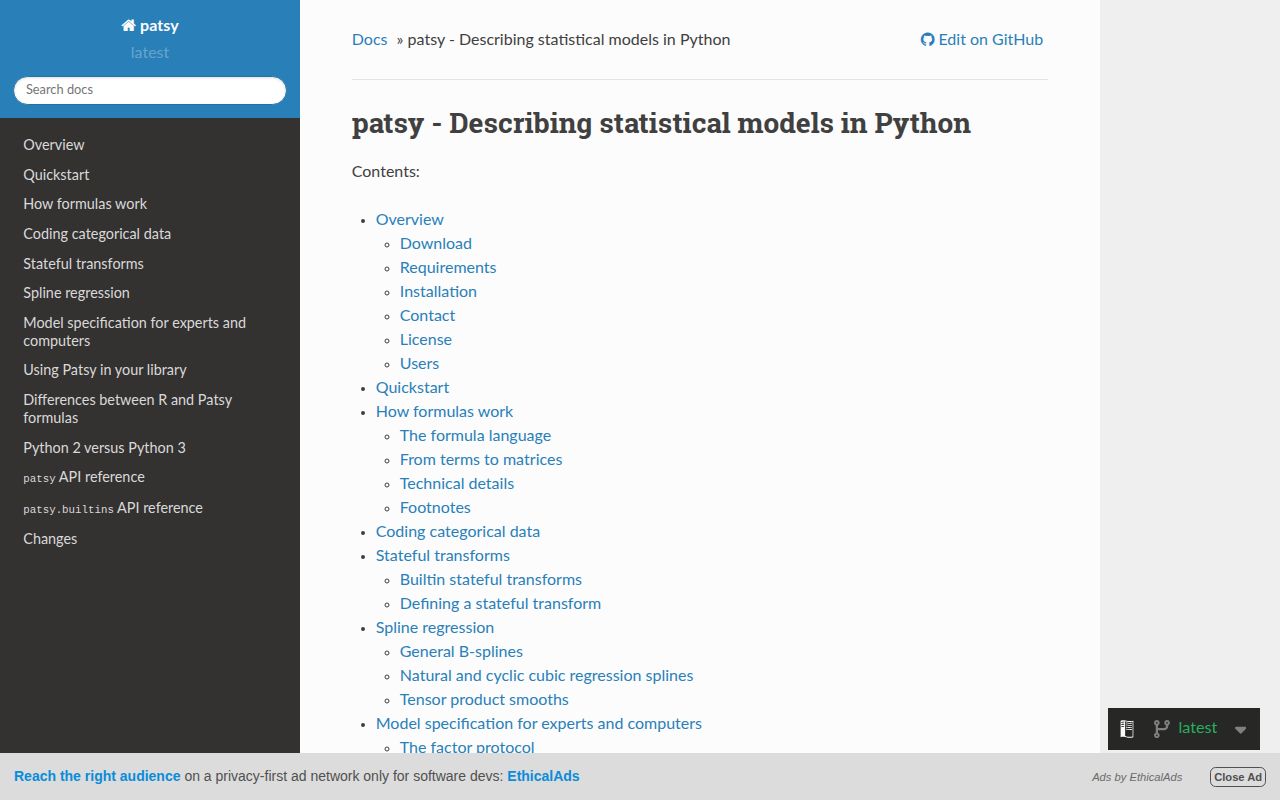Open Differences between R and Patsy formulas

point(150,409)
